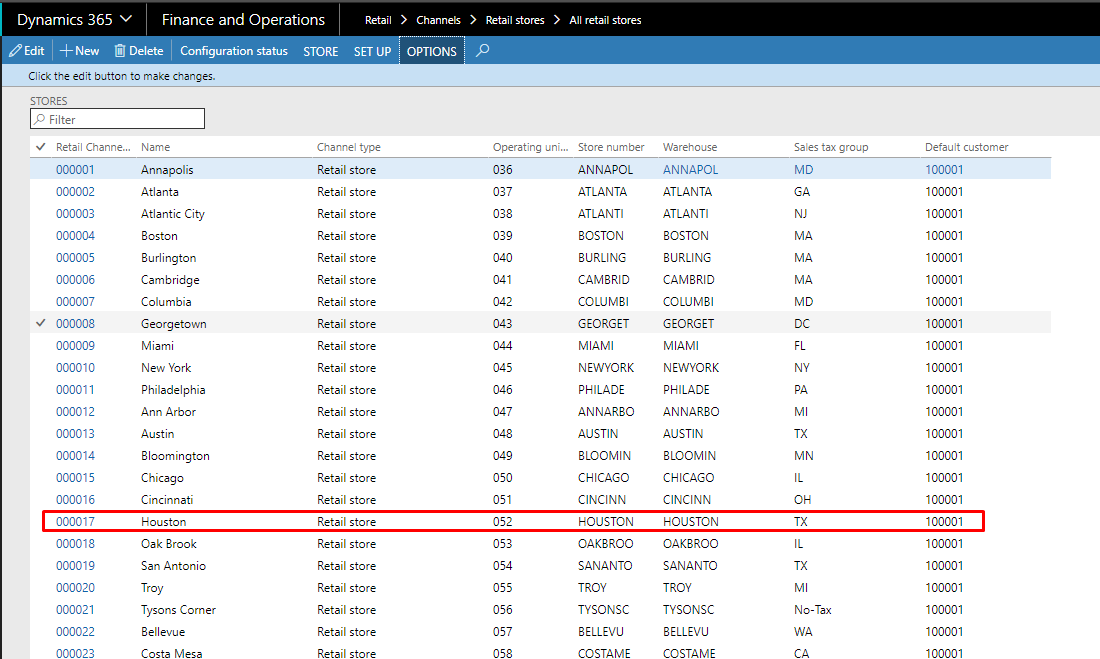Image resolution: width=1100 pixels, height=659 pixels.
Task: Open retail channel 000017 link
Action: click(x=75, y=521)
